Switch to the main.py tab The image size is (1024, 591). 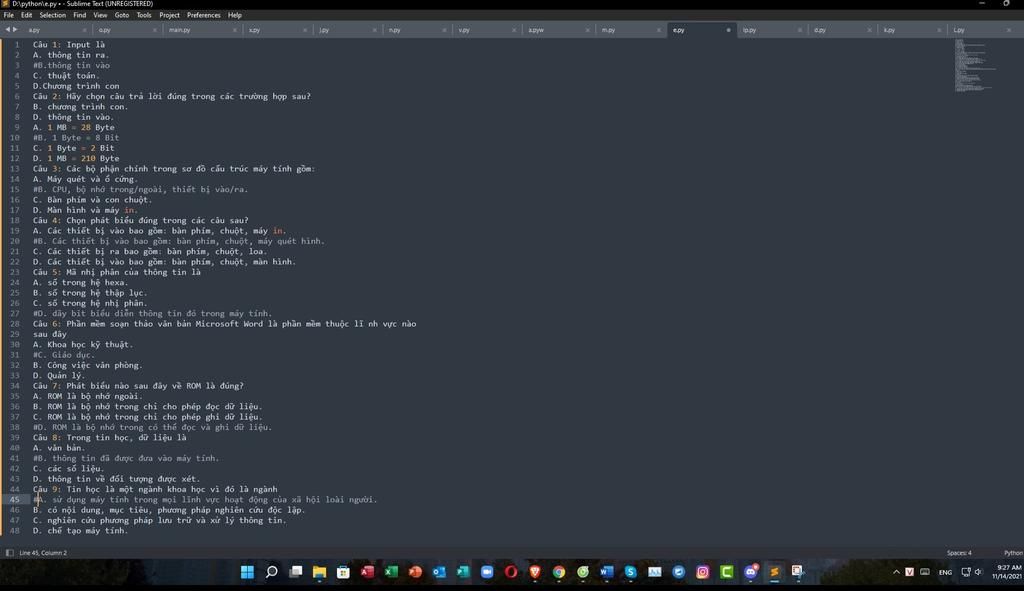tap(201, 30)
